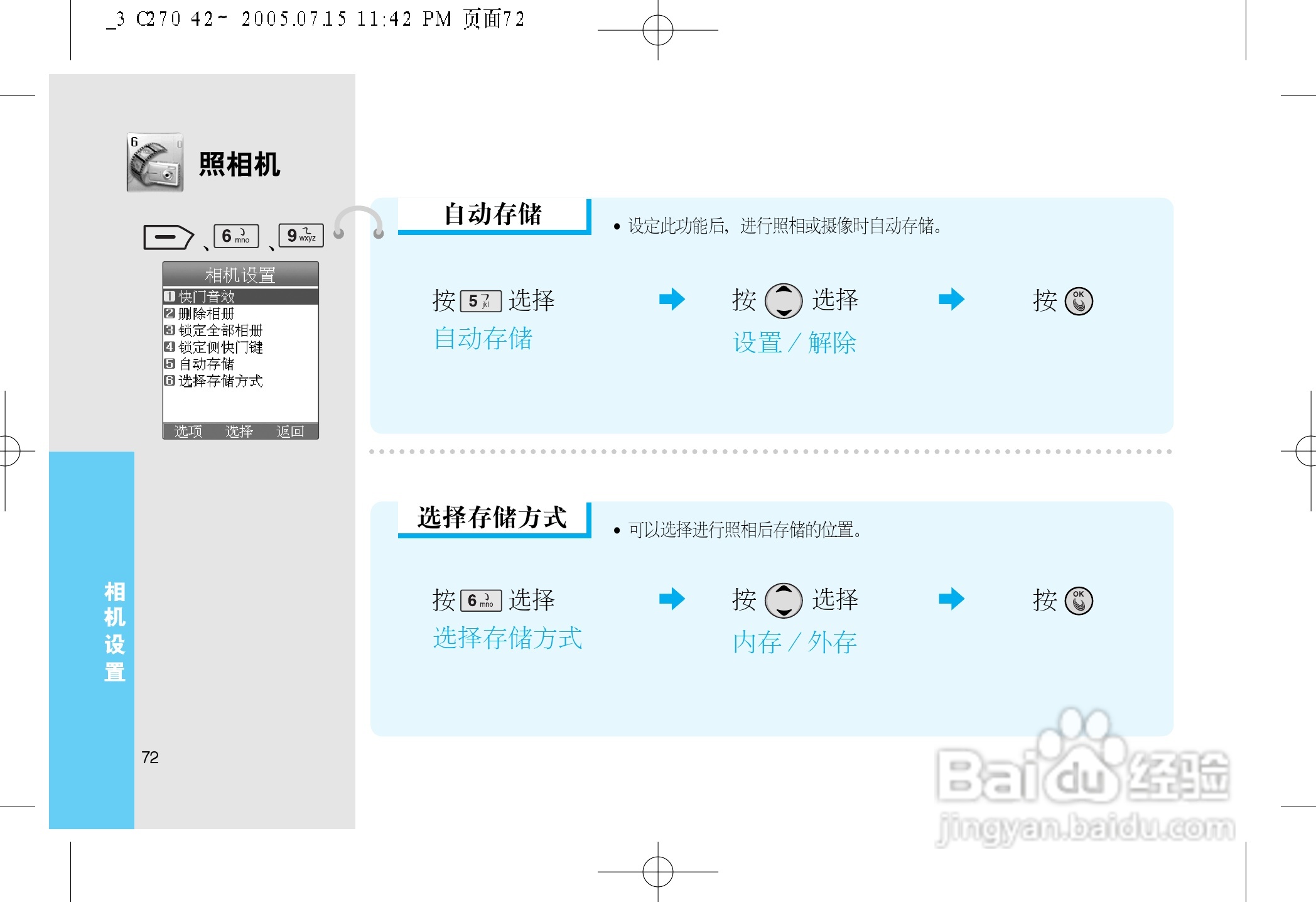Screen dimensions: 1316x902
Task: Click description 可以选择进行照相后存储的位置
Action: click(x=745, y=530)
